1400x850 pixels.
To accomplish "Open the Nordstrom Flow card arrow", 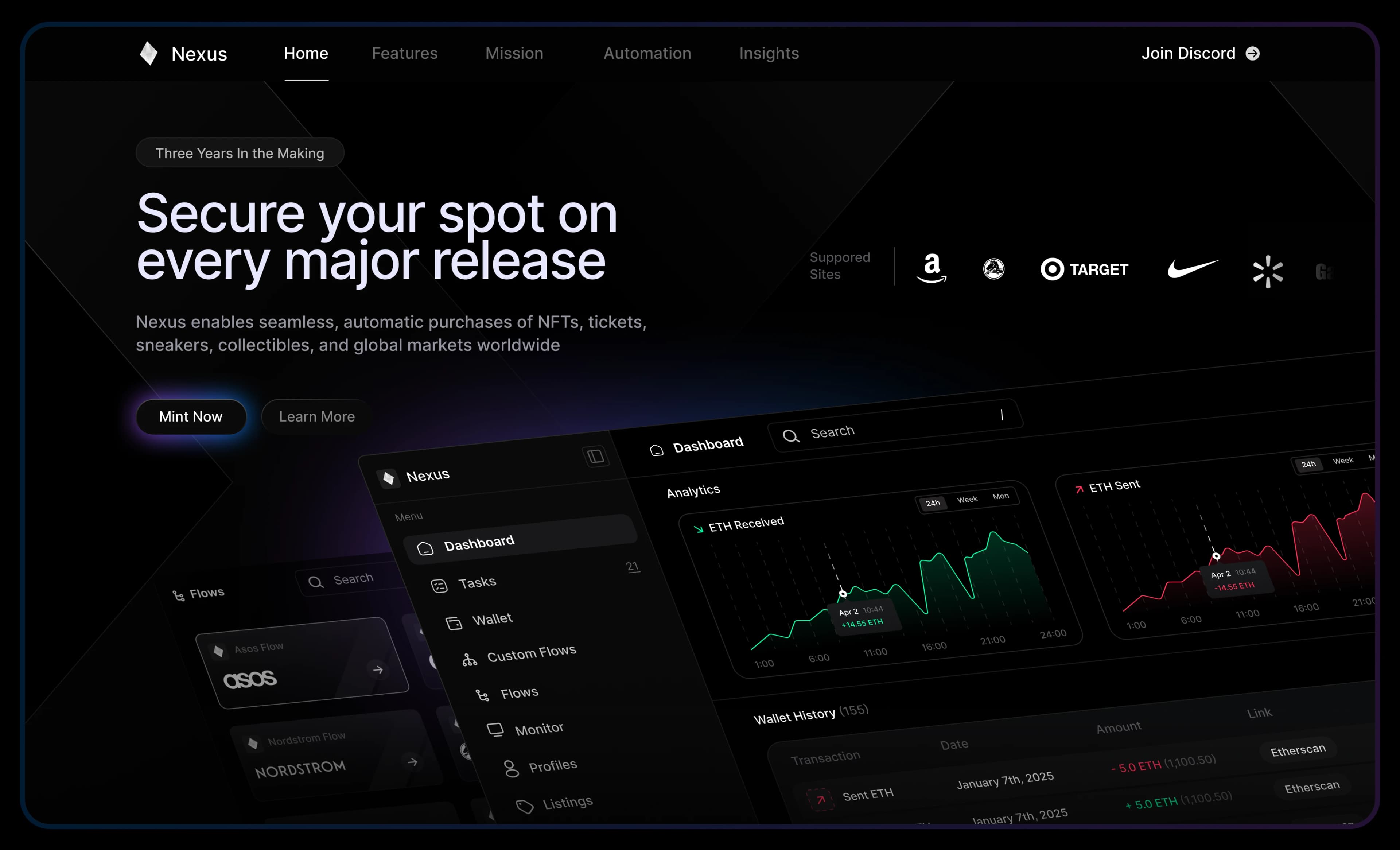I will [412, 762].
